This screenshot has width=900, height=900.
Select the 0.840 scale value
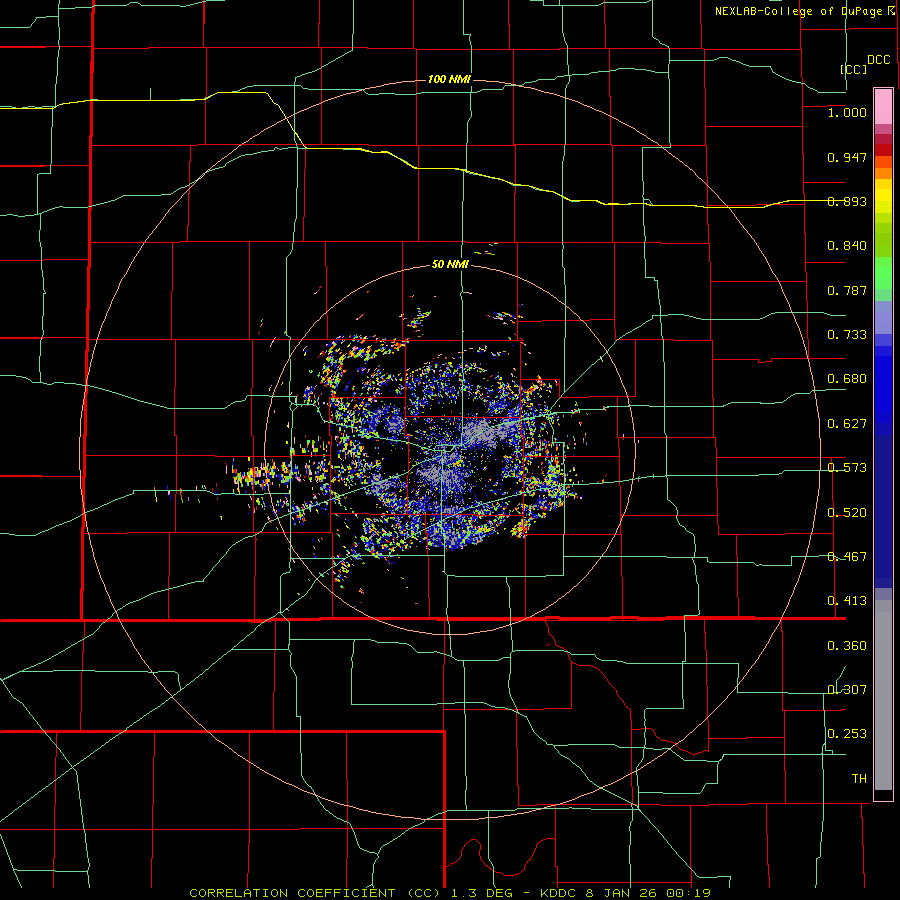[847, 246]
